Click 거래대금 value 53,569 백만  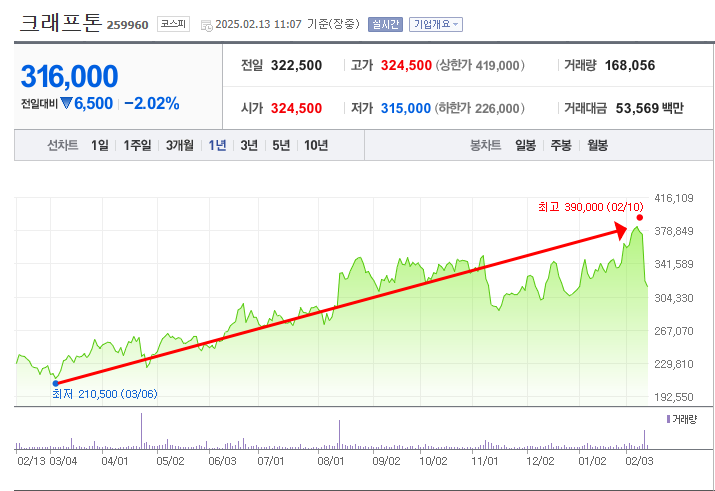pos(649,109)
